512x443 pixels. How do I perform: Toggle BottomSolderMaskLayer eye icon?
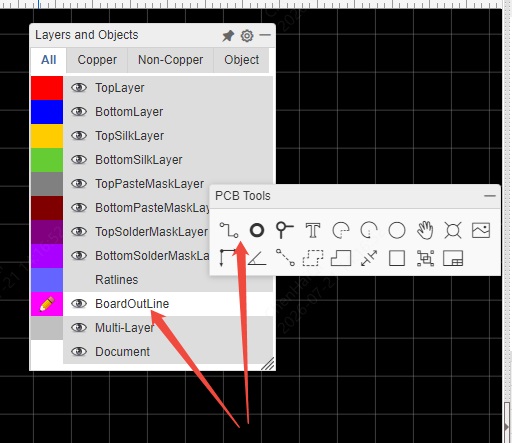(x=79, y=256)
